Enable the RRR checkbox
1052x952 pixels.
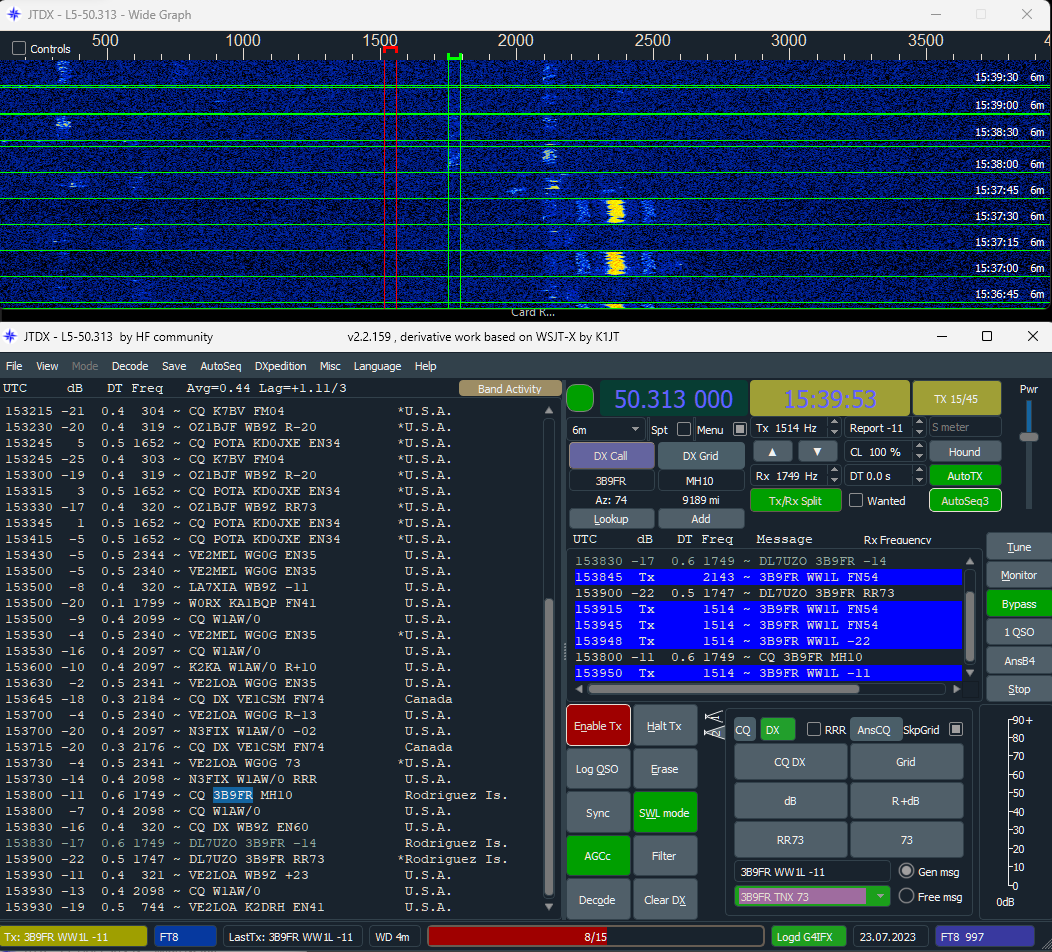click(x=814, y=729)
